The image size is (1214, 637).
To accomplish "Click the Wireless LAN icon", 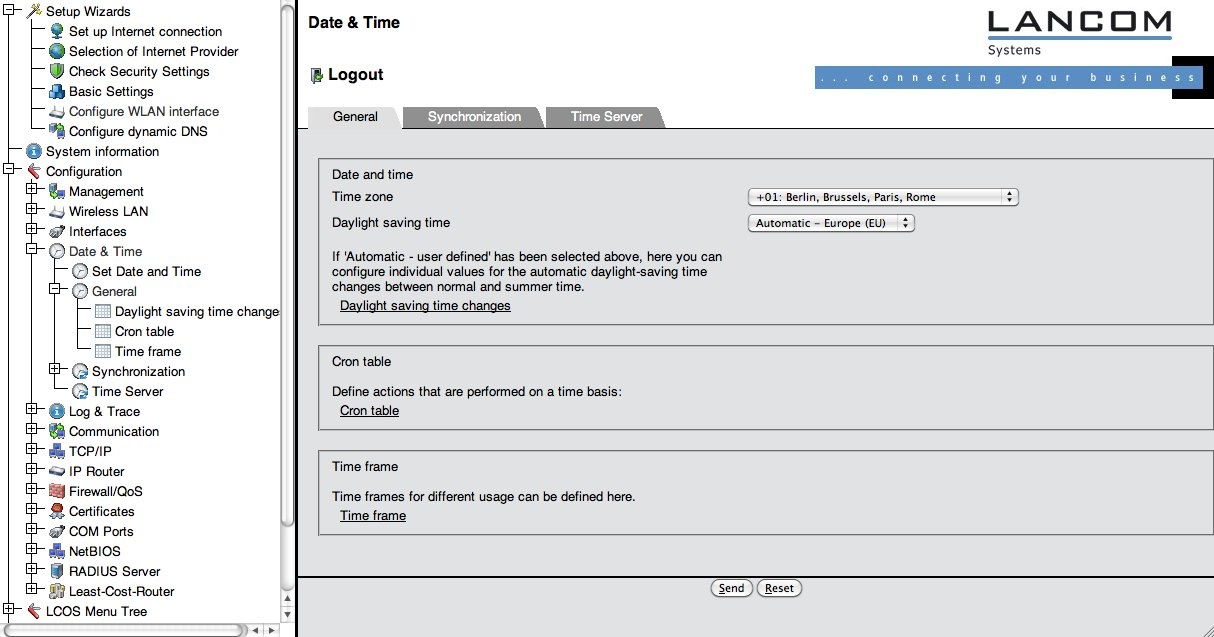I will (x=57, y=211).
